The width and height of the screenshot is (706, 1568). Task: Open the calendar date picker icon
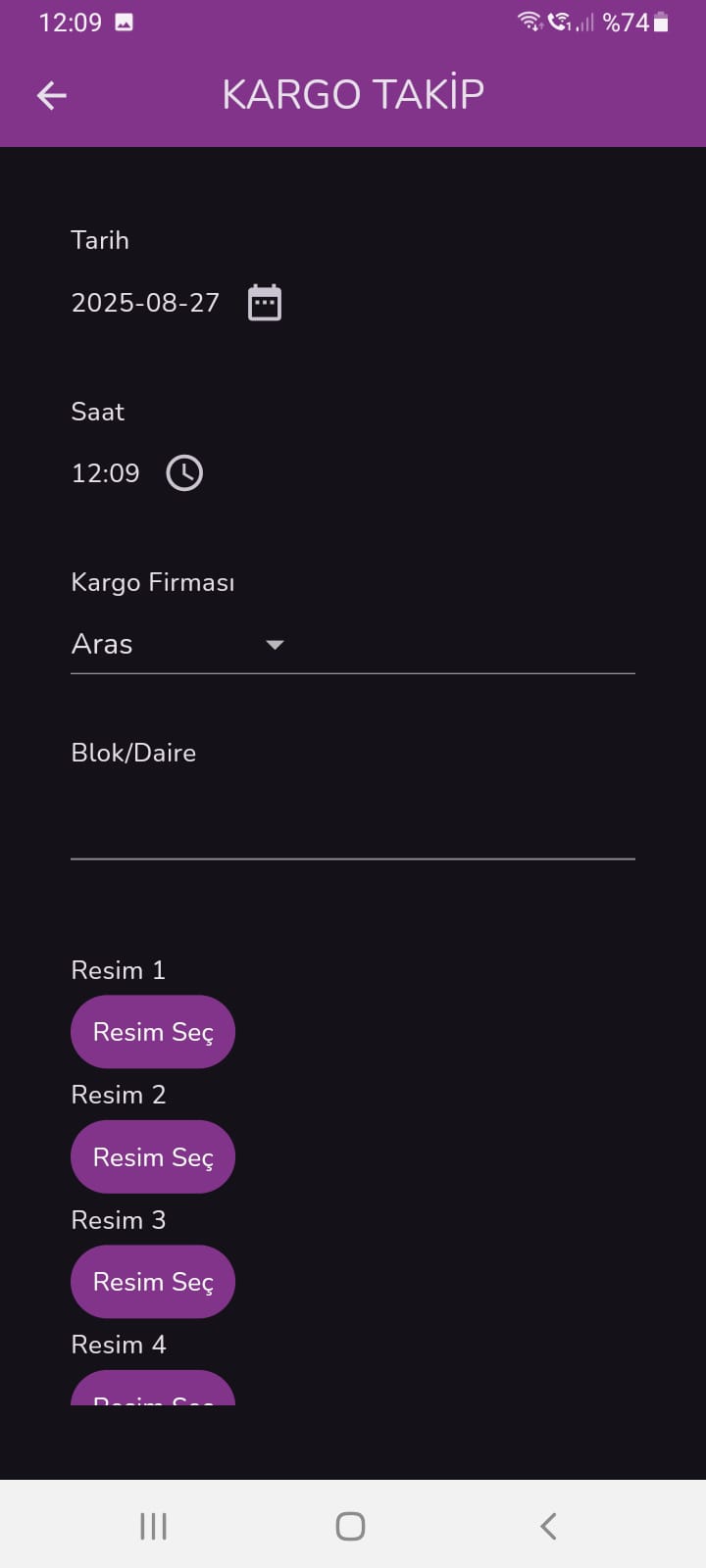point(265,303)
